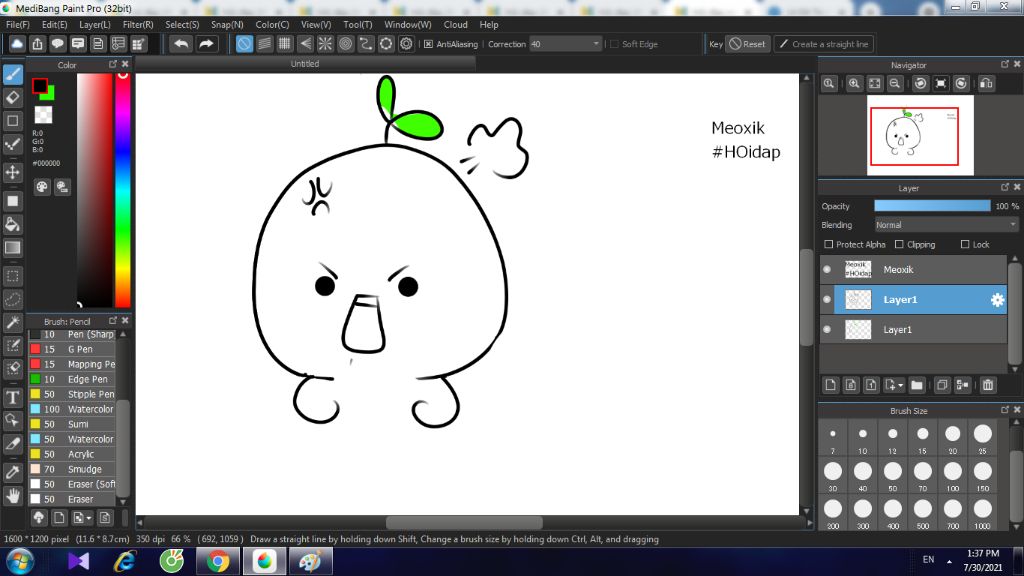This screenshot has height=576, width=1024.
Task: Enable crisscross grid snap
Action: [285, 44]
